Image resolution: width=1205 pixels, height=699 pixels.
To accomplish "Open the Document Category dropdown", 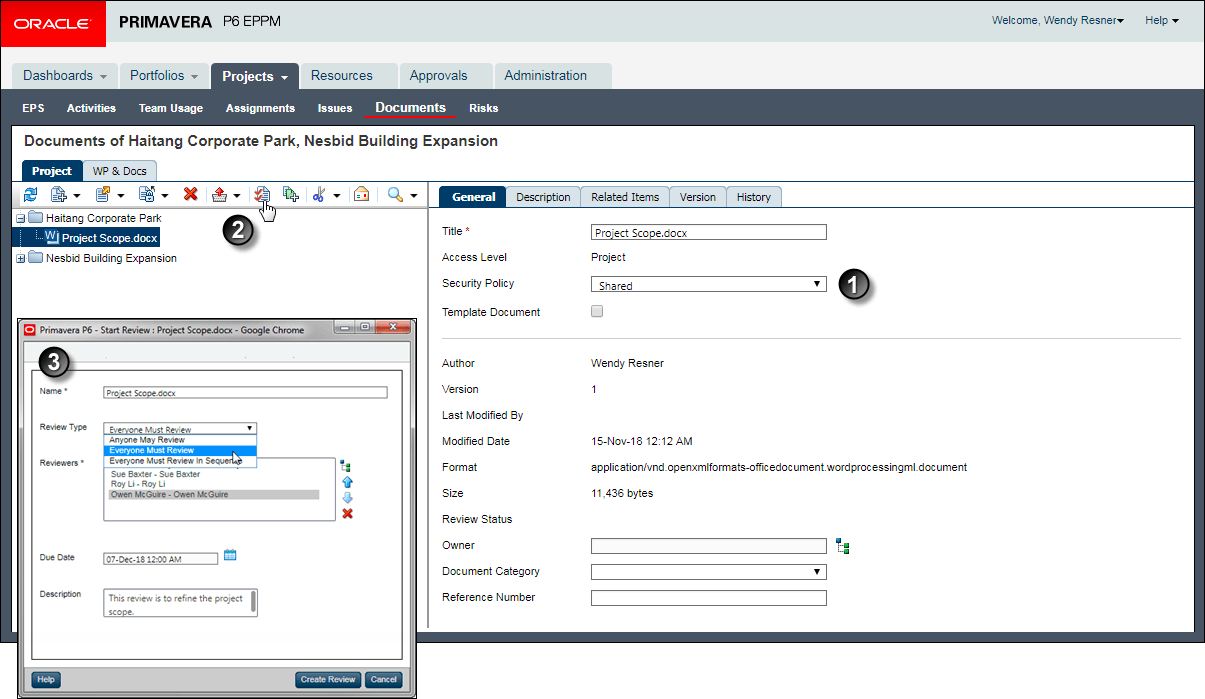I will click(709, 572).
